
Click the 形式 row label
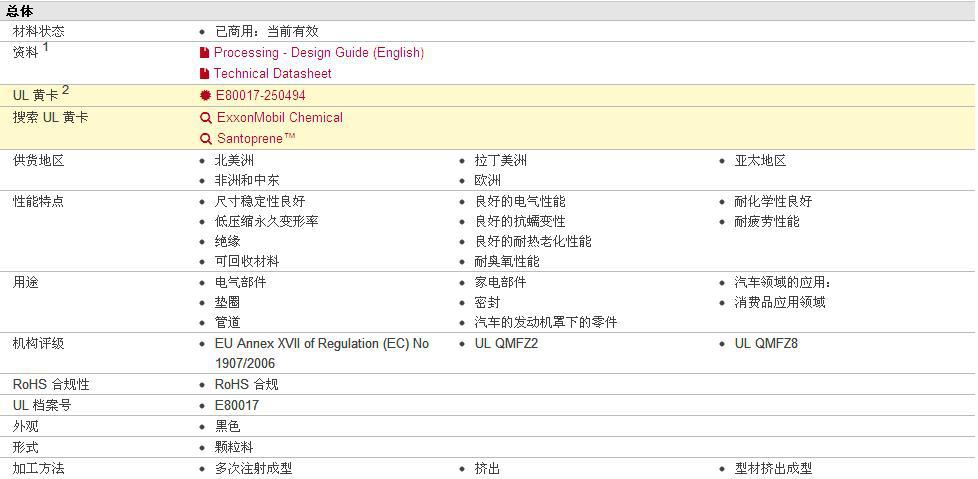coord(26,448)
